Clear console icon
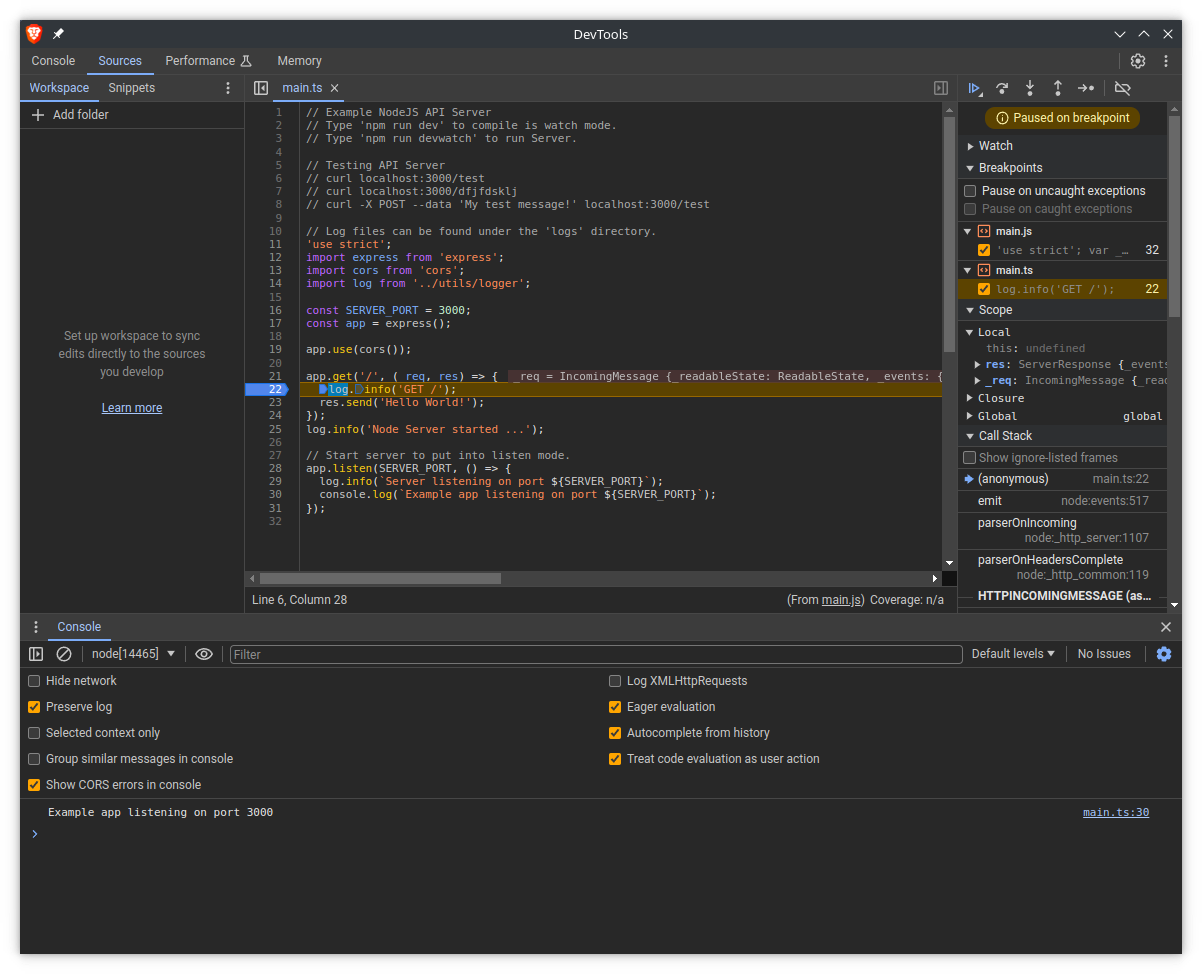This screenshot has width=1202, height=974. point(64,654)
